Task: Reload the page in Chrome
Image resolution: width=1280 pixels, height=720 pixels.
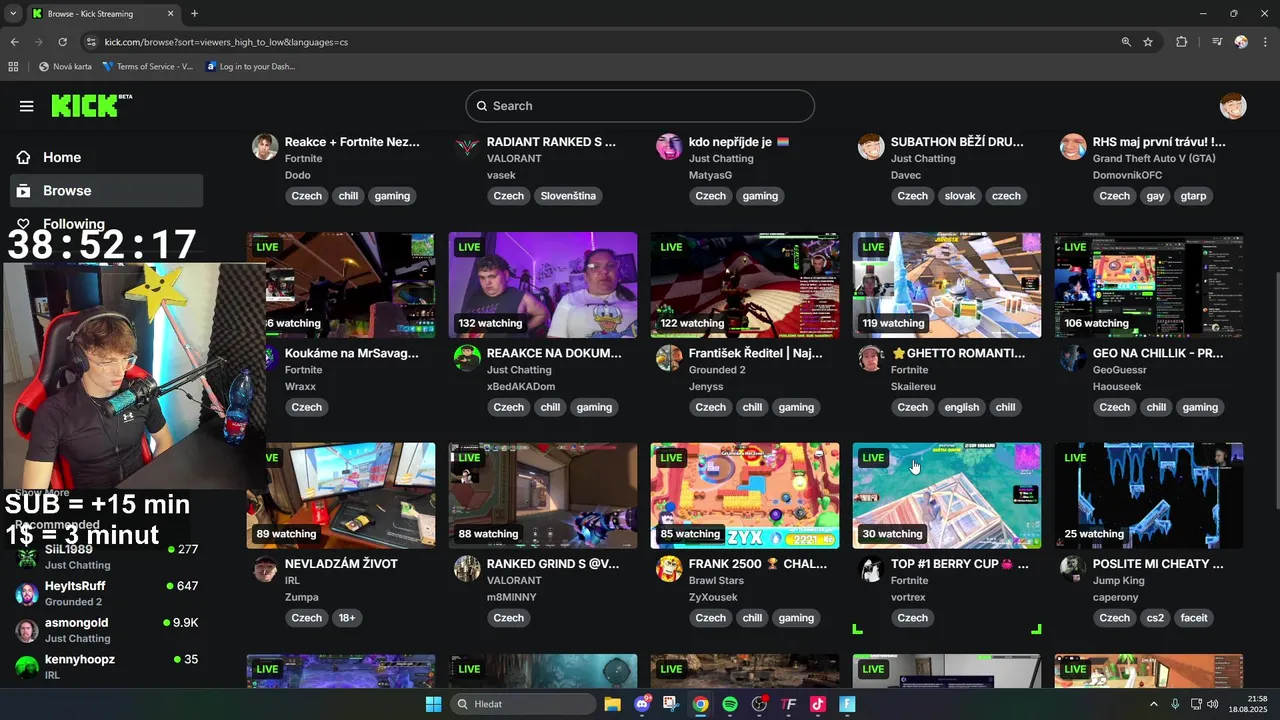Action: [62, 42]
